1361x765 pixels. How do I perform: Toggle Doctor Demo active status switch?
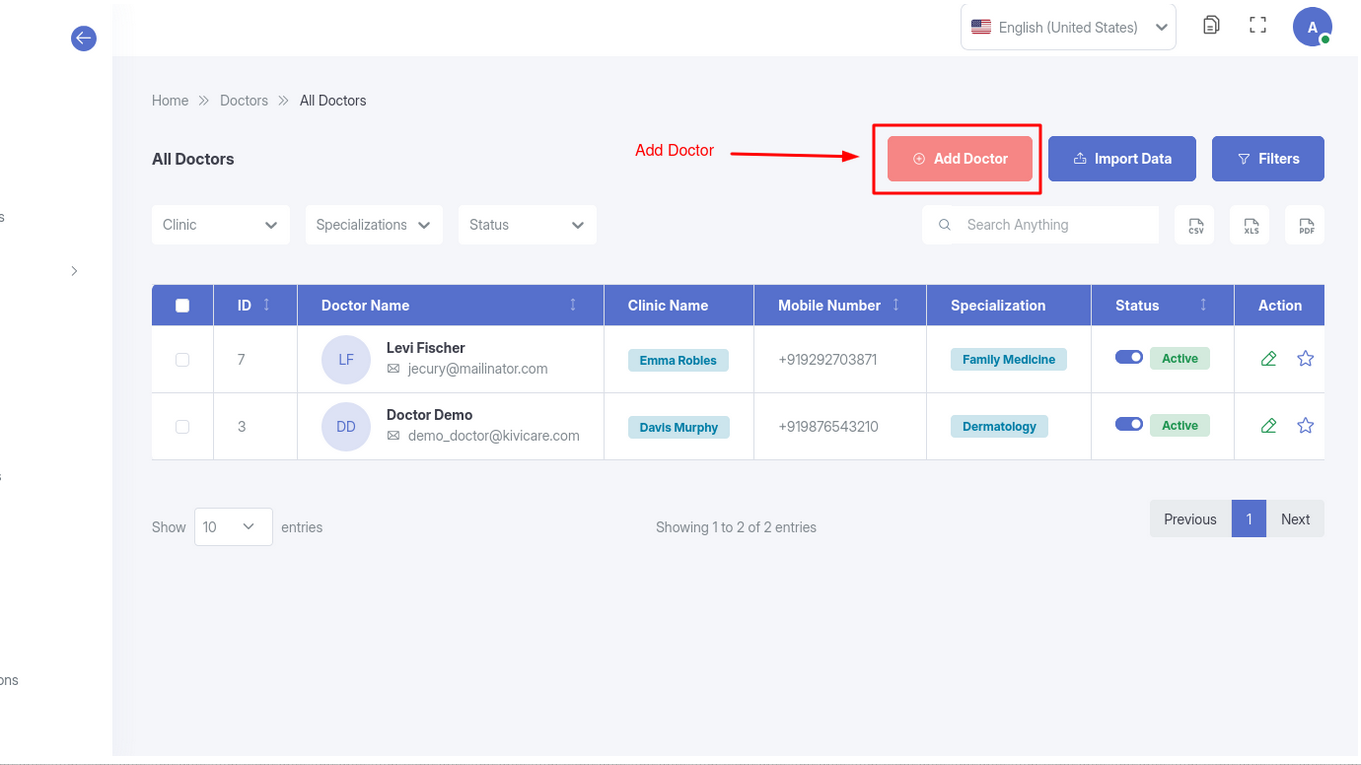pyautogui.click(x=1129, y=424)
